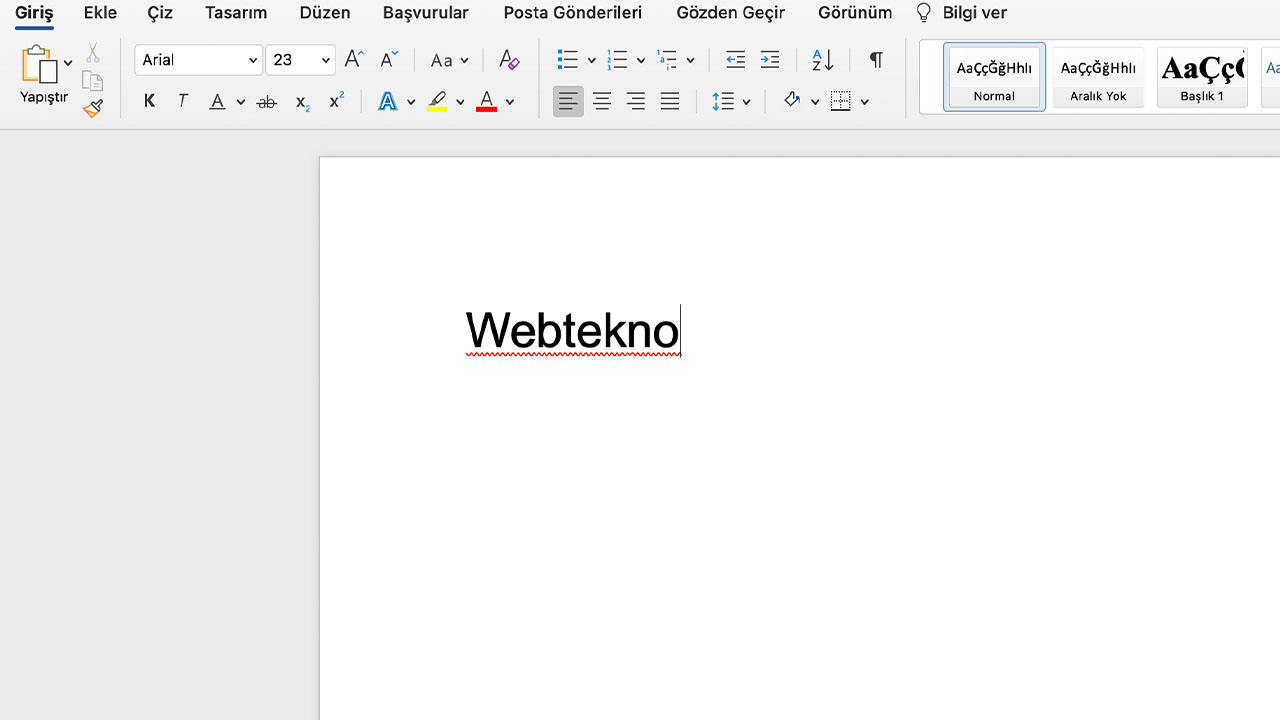
Task: Use the sort icon to order text
Action: pos(821,61)
